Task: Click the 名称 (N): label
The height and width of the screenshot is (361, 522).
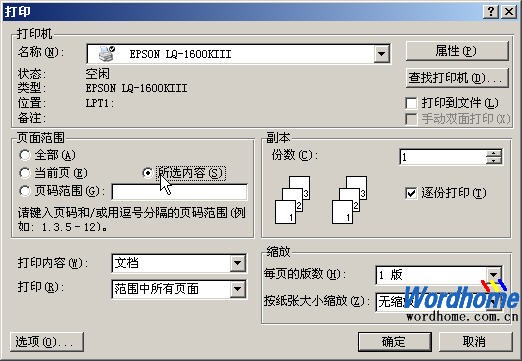Action: (41, 52)
